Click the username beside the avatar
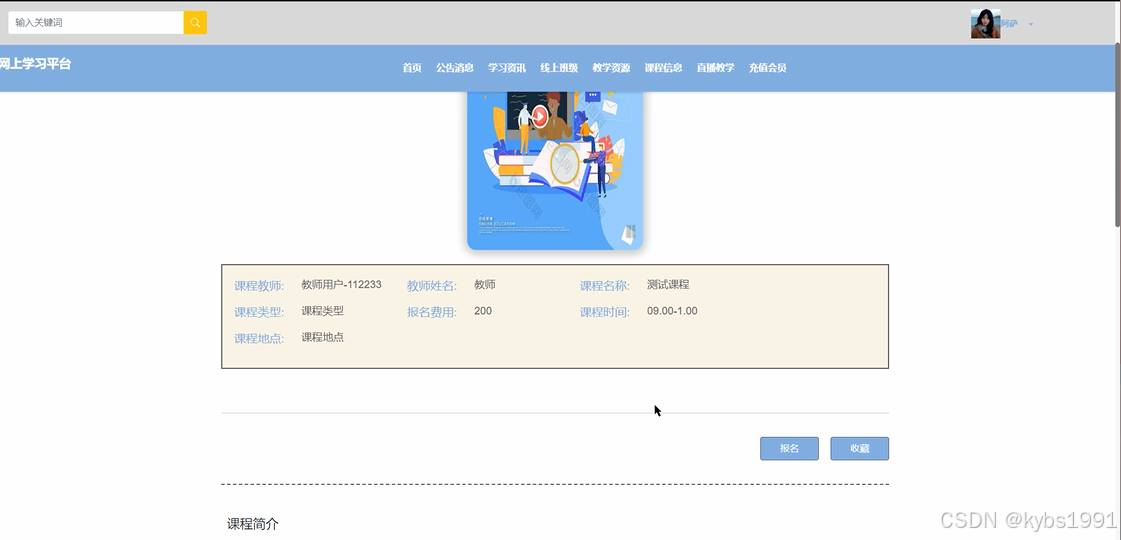 [1009, 24]
